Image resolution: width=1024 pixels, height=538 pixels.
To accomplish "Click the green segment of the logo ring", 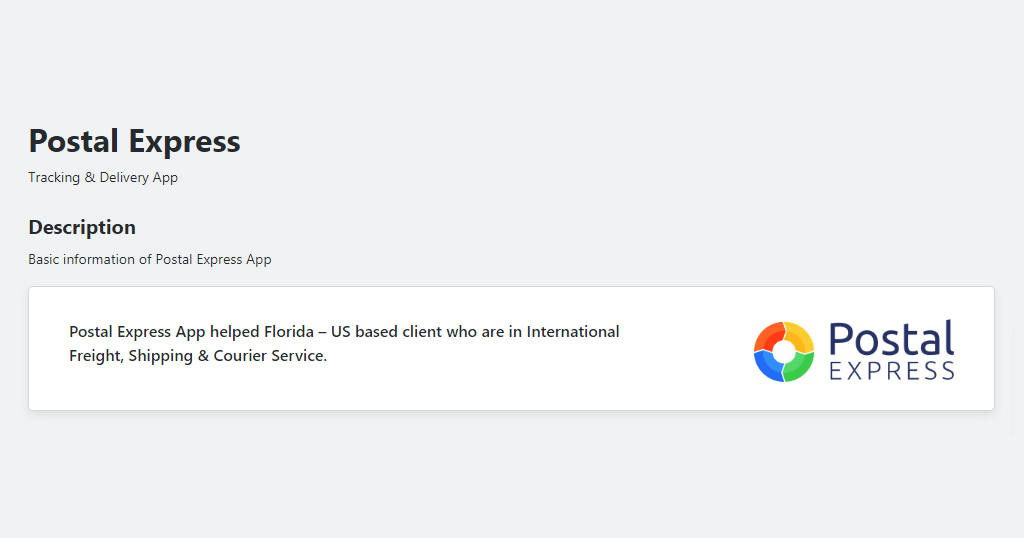I will coord(801,368).
